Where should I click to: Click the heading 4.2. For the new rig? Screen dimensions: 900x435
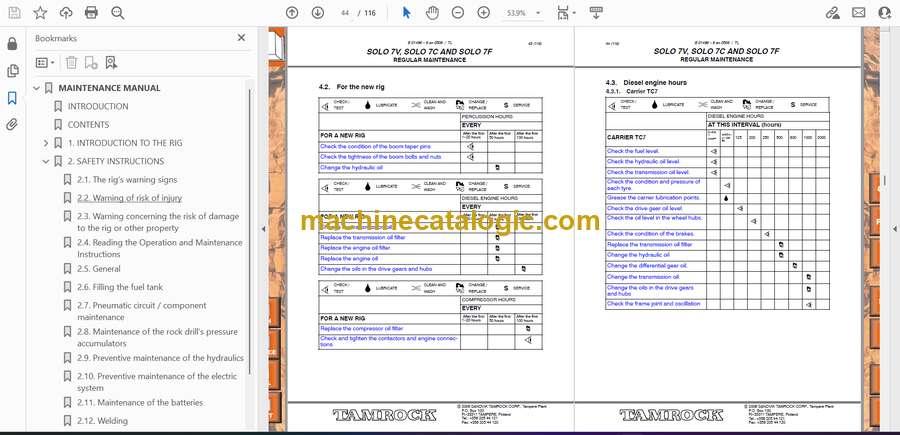(x=352, y=87)
